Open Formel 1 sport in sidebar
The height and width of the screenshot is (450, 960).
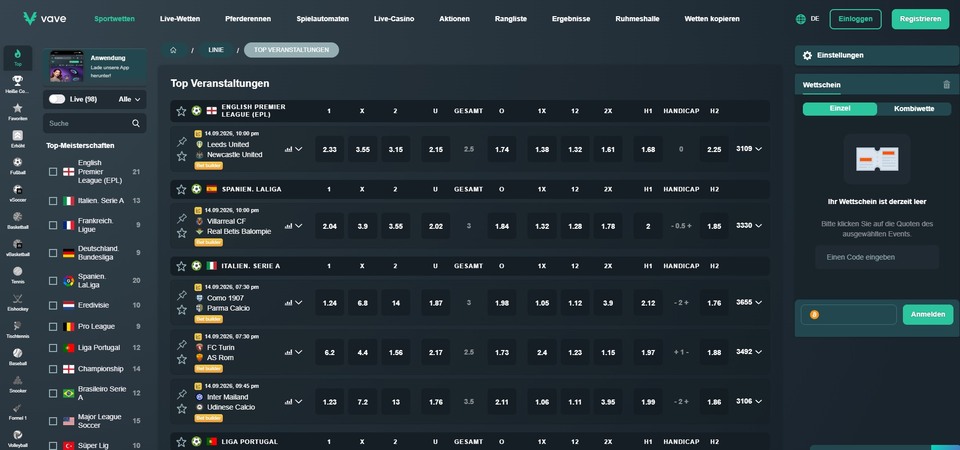point(18,411)
